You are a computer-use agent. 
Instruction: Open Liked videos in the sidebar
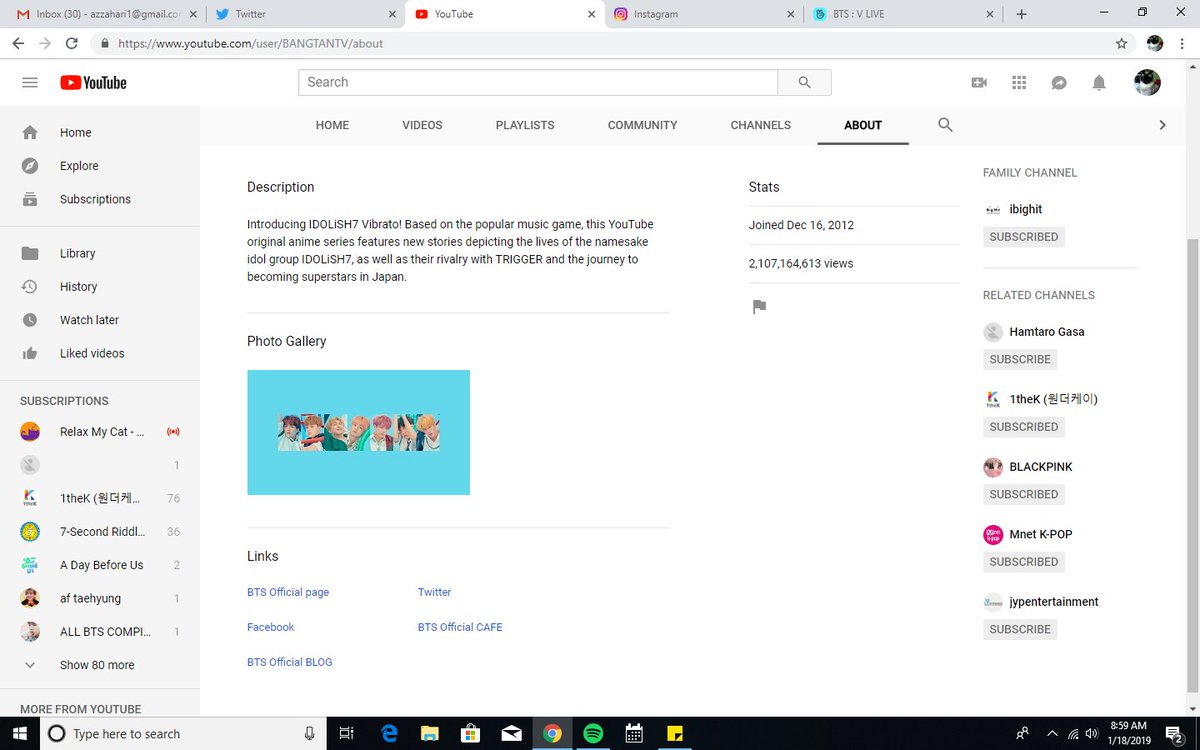100,353
